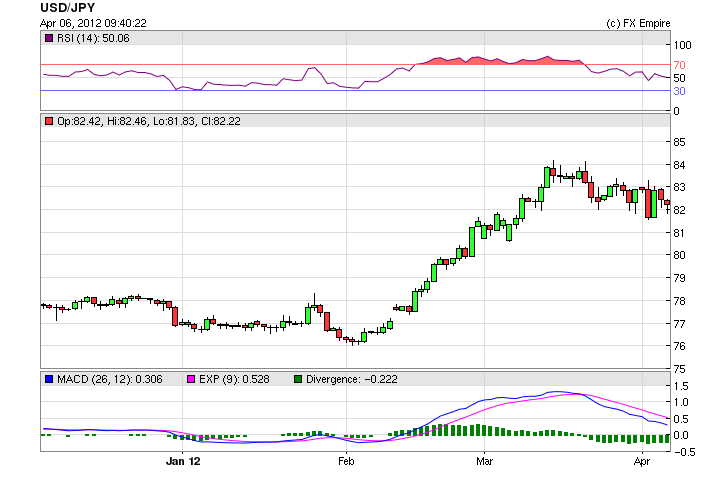Image resolution: width=710 pixels, height=487 pixels.
Task: Click the green Divergence legend swatch
Action: coord(298,379)
